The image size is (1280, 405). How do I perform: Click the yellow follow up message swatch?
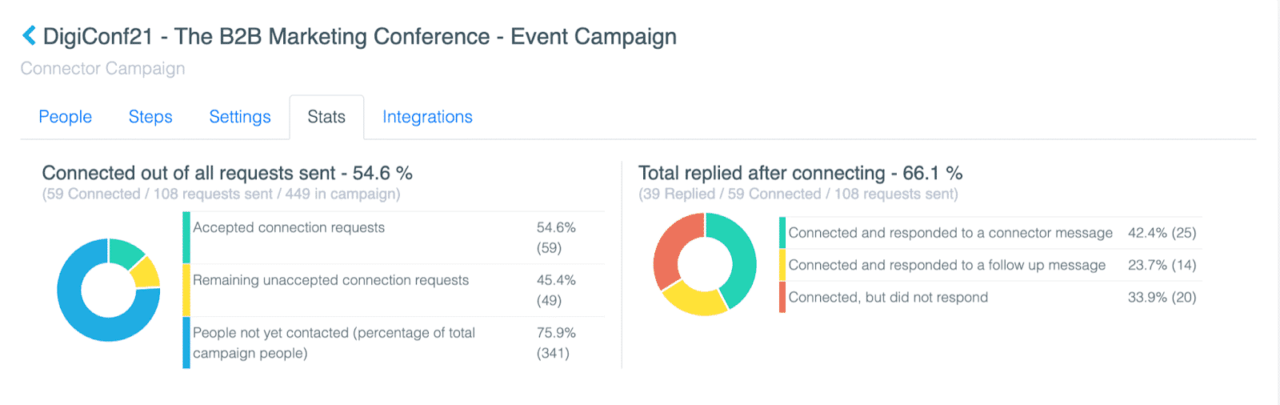782,265
